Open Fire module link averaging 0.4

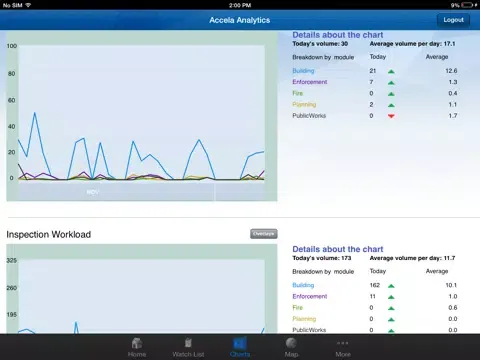[x=298, y=93]
